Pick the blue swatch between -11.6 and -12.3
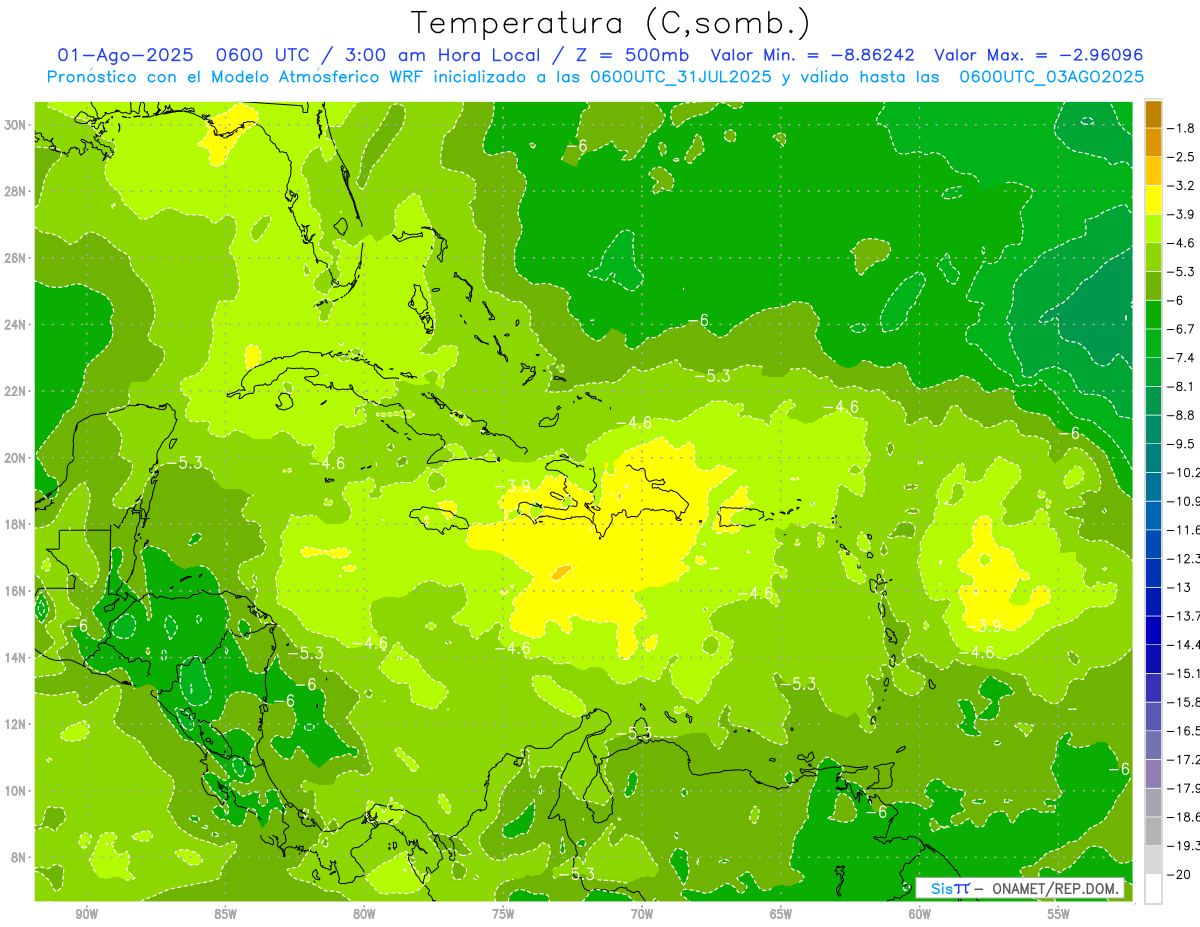The image size is (1200, 927). tap(1153, 544)
